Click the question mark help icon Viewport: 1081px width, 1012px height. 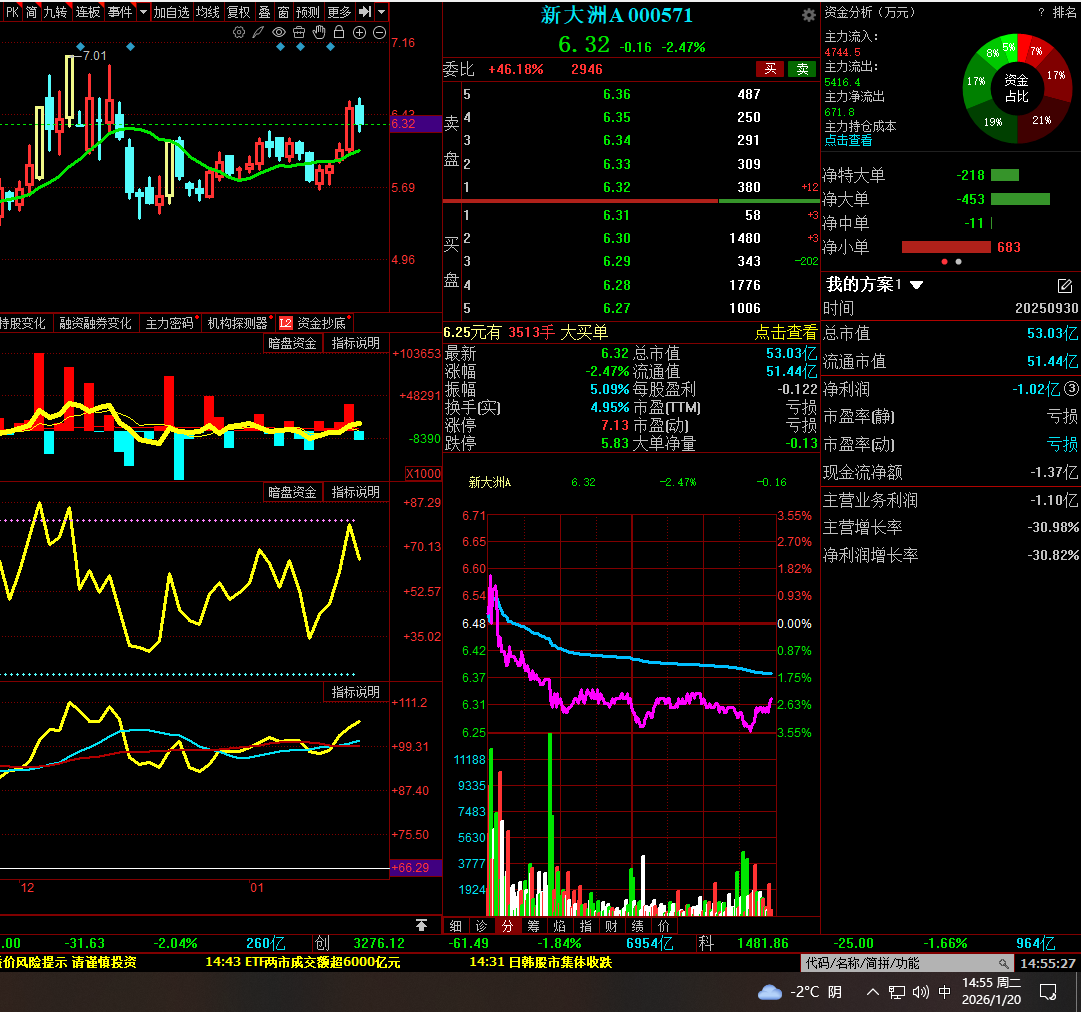(1041, 12)
